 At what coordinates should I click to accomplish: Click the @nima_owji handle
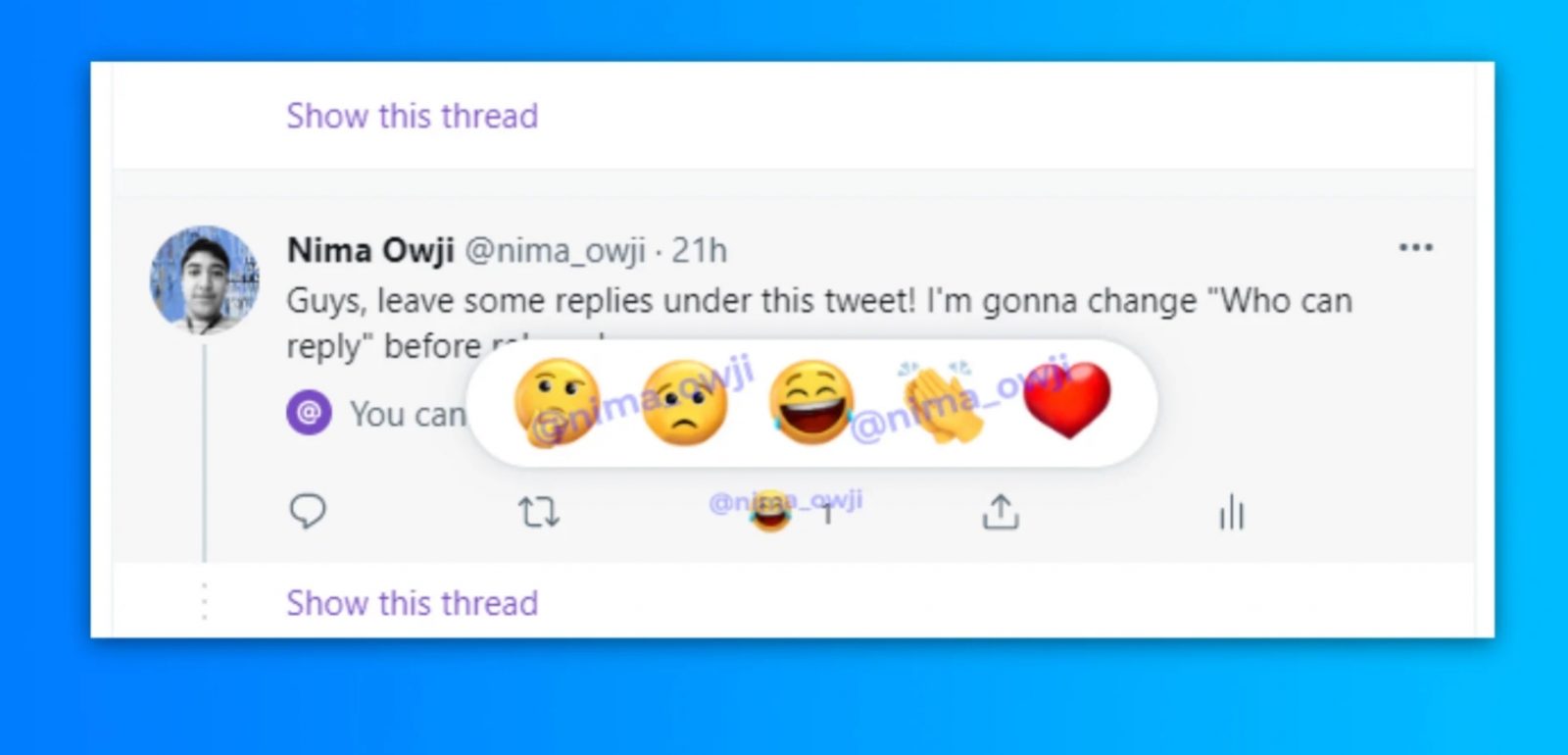point(555,251)
